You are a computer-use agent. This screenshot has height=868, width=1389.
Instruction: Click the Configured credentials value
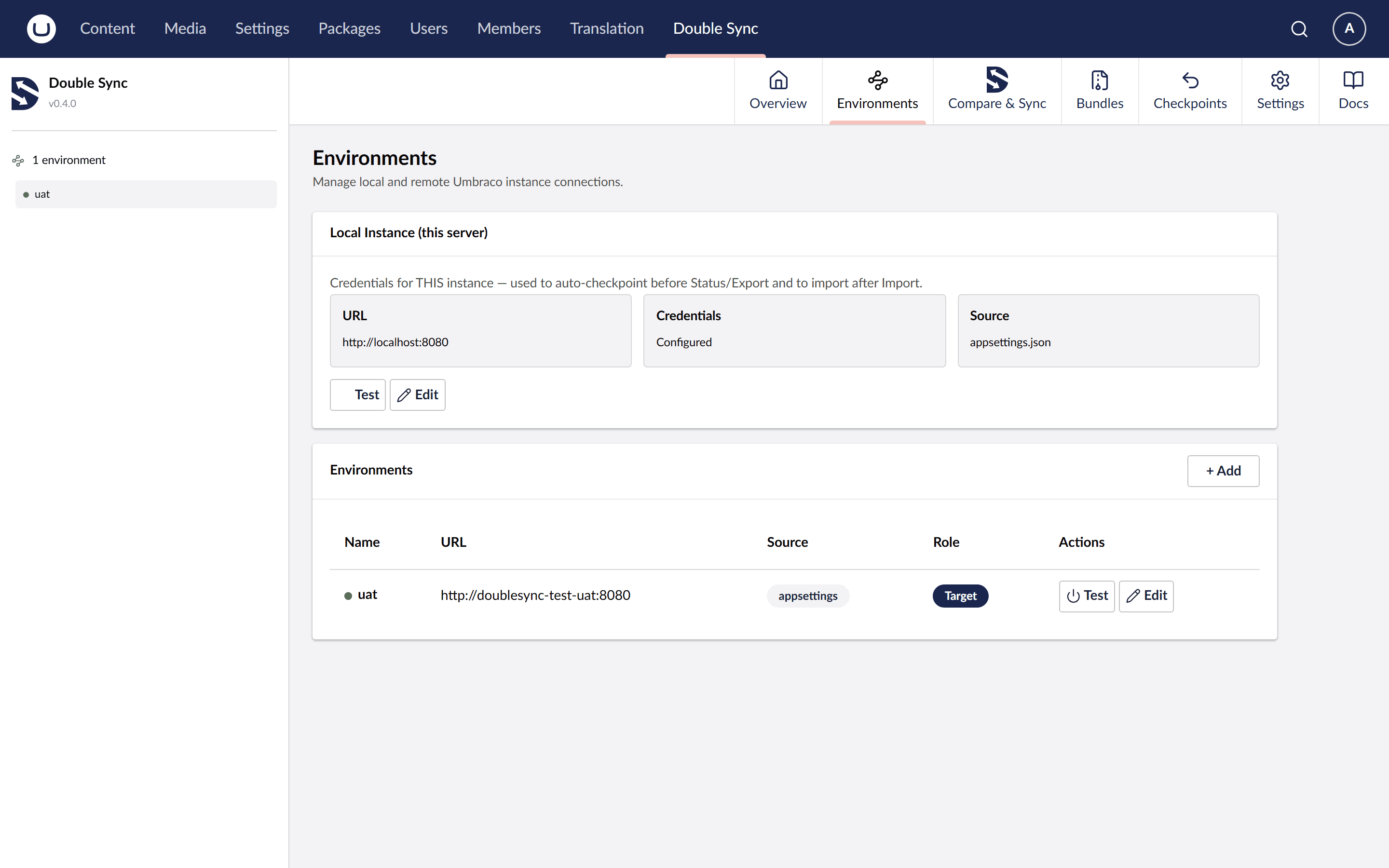[x=683, y=342]
